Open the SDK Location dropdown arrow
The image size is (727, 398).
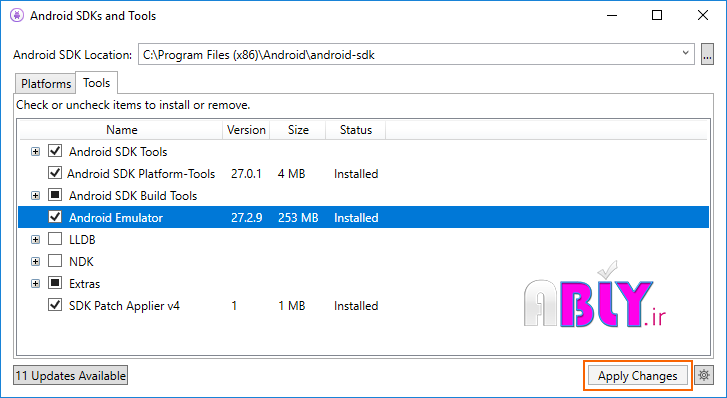(x=685, y=54)
